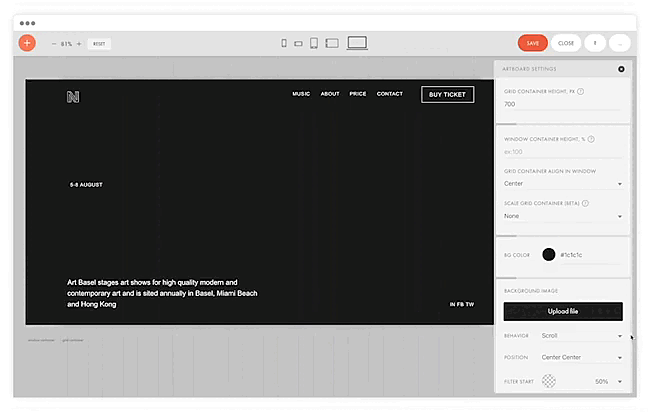Click the Upload file button
The height and width of the screenshot is (412, 650).
pyautogui.click(x=563, y=311)
